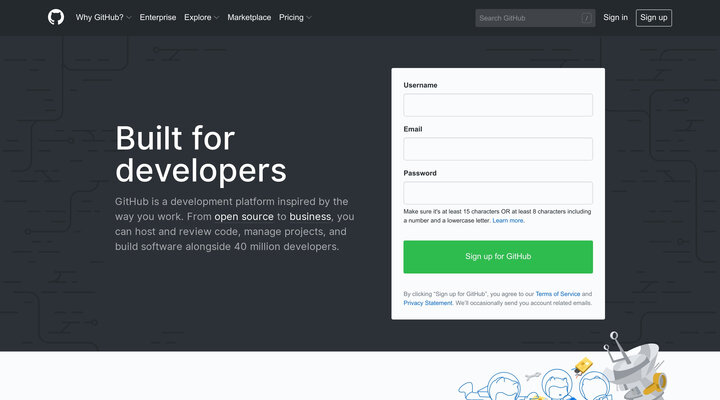Open the Privacy Statement link
Screen dimensions: 720x400
428,303
